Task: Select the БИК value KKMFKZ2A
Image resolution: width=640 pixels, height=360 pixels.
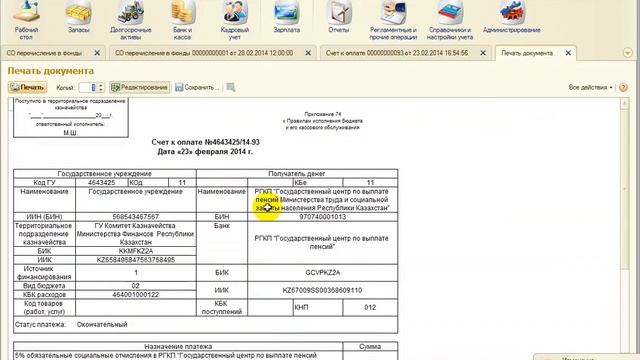Action: coord(136,251)
